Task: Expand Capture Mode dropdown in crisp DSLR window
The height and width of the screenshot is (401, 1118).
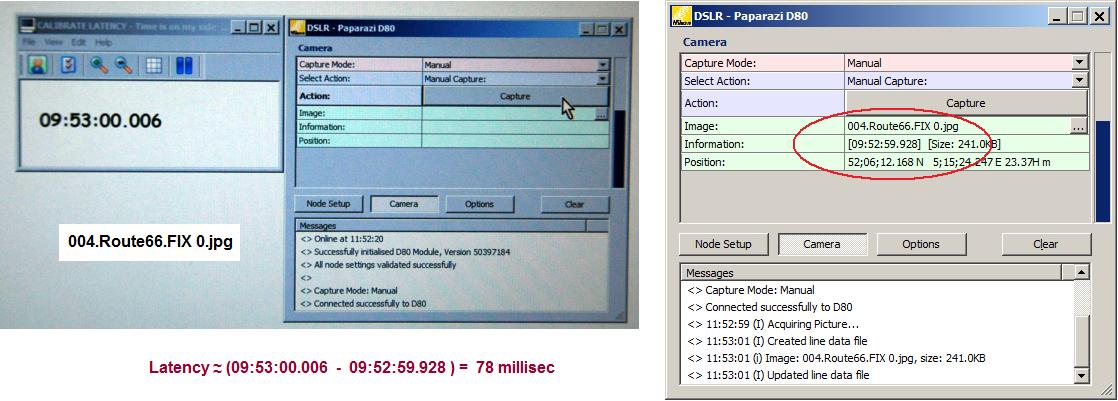Action: click(x=1081, y=63)
